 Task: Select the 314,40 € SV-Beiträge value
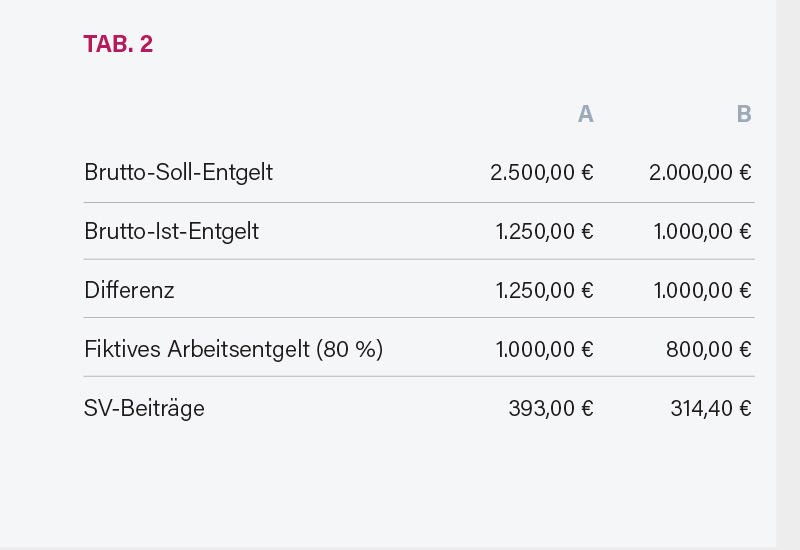[x=710, y=408]
